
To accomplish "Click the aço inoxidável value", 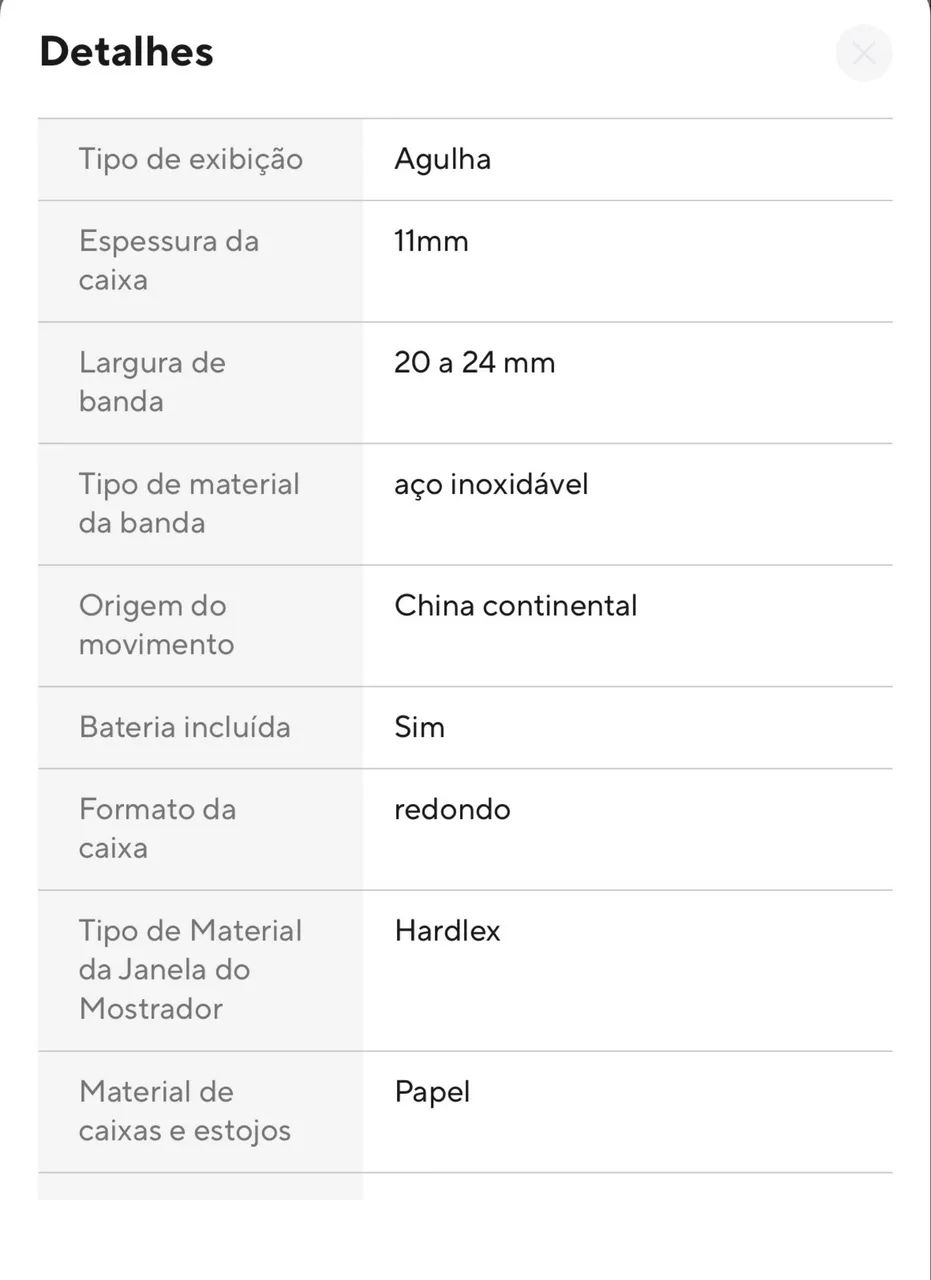I will [x=491, y=485].
